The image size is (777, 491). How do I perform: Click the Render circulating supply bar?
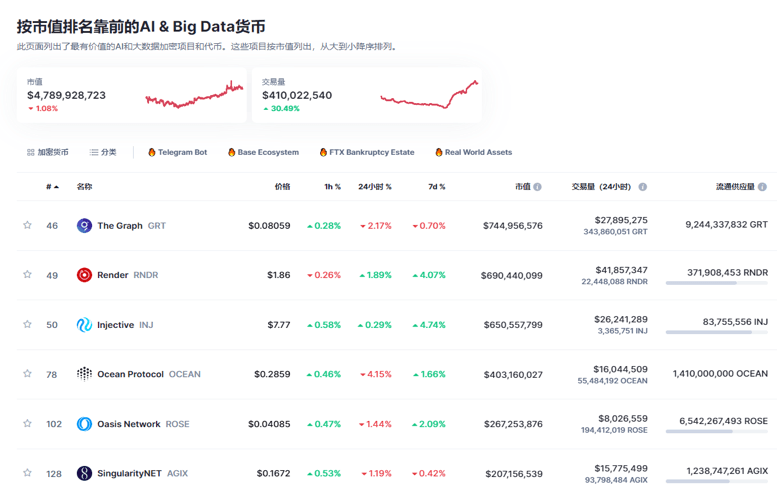[x=716, y=284]
